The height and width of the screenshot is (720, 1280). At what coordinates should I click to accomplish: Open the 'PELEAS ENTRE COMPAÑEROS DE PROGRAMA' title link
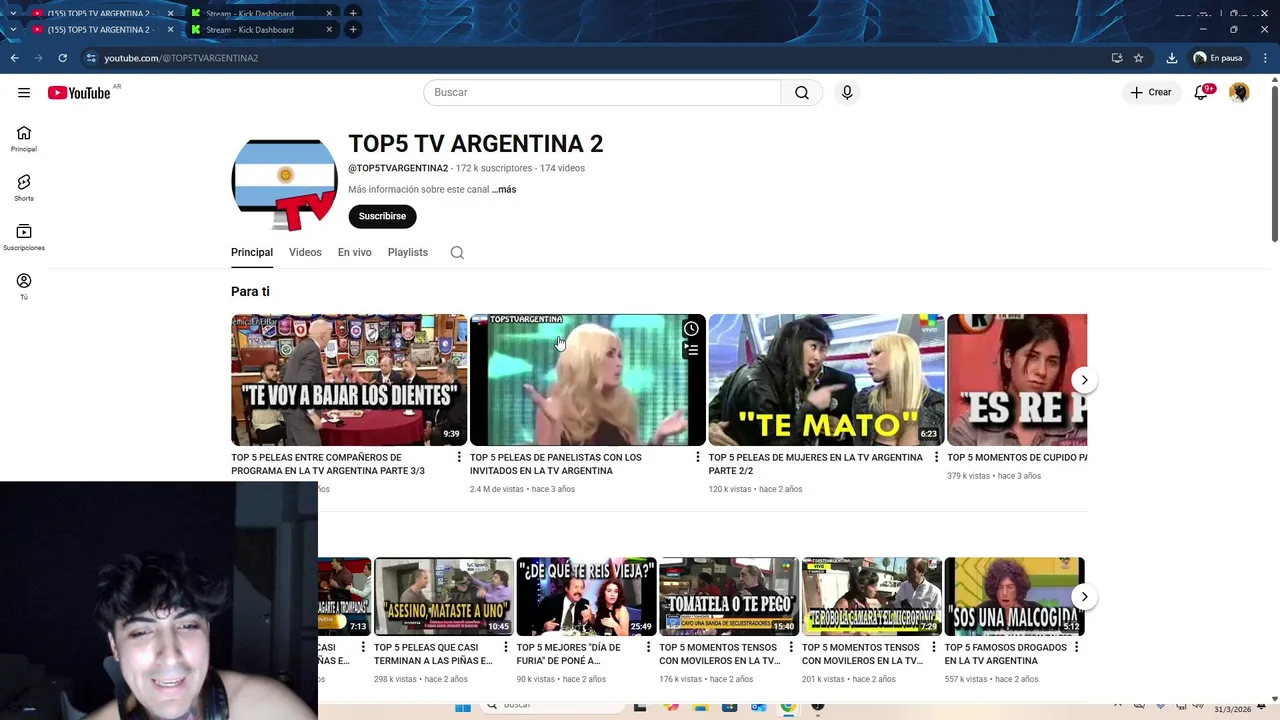pyautogui.click(x=328, y=464)
